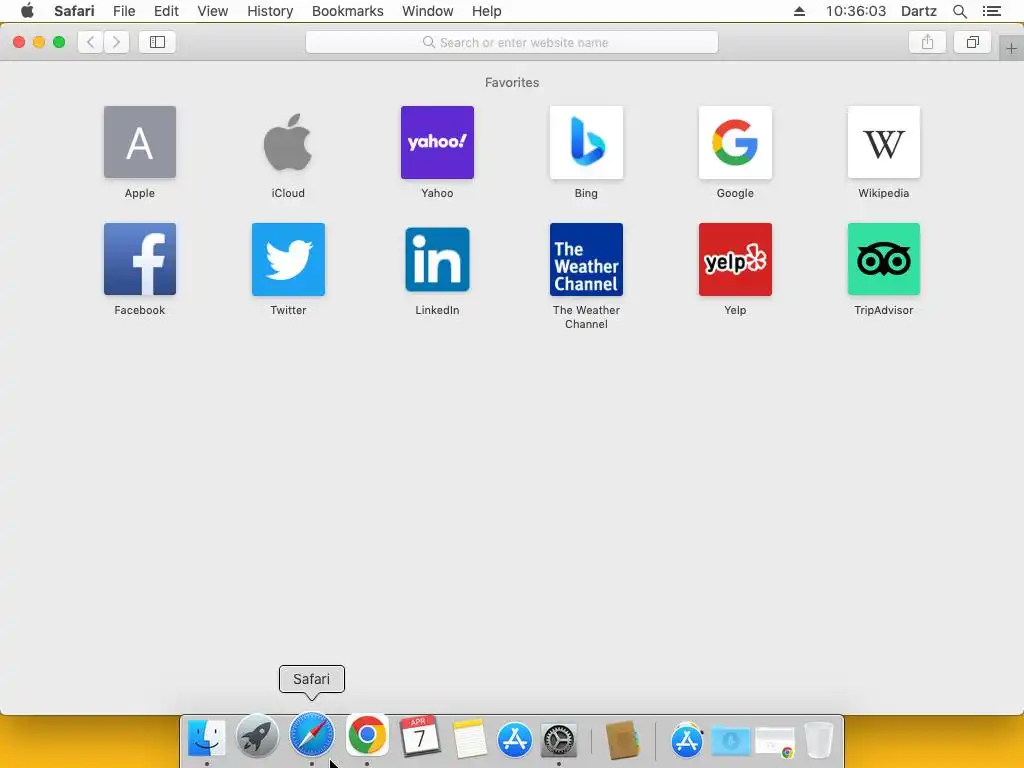Open System Preferences gear in Dock
Image resolution: width=1024 pixels, height=768 pixels.
pos(559,740)
